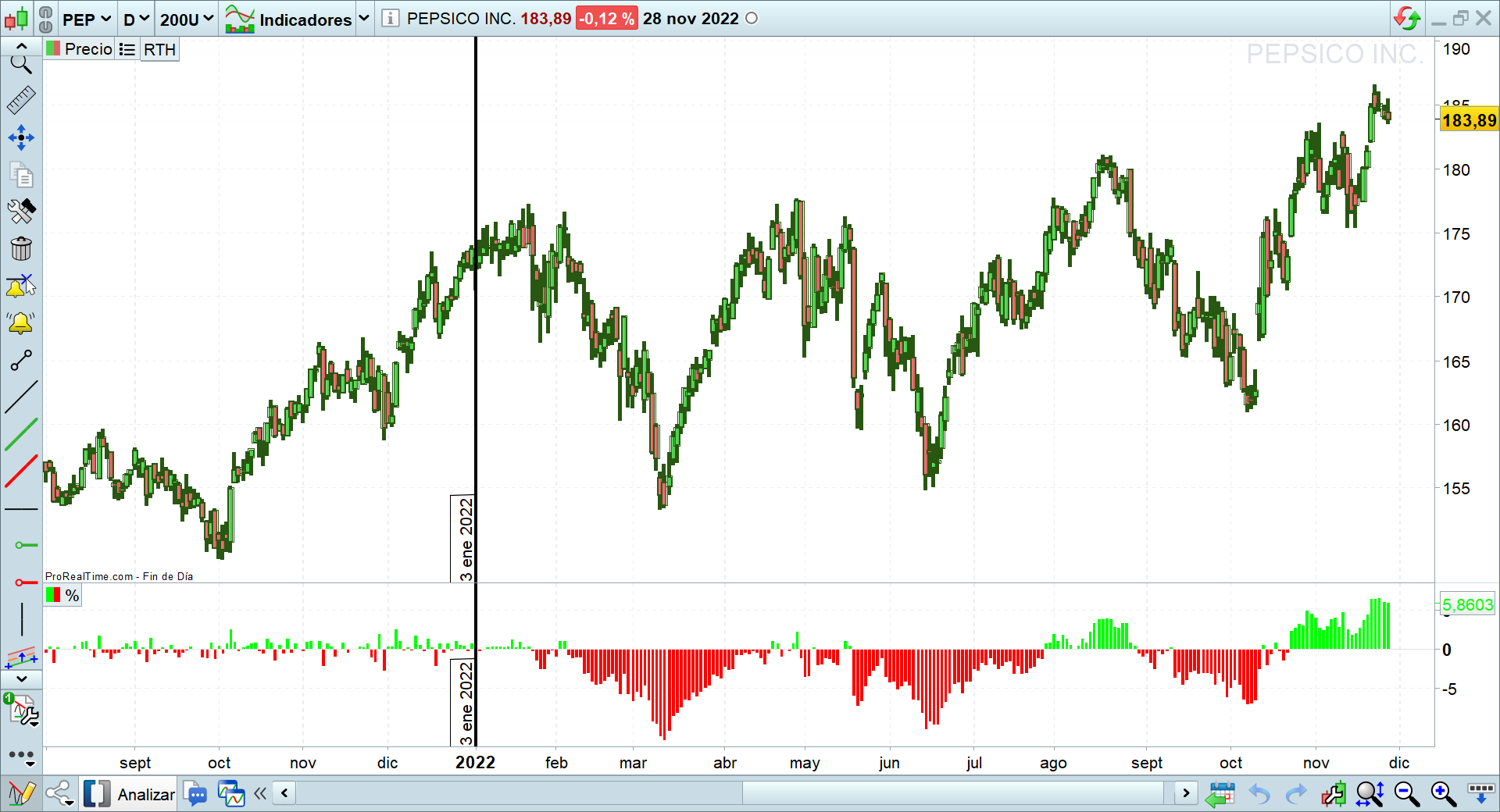Viewport: 1500px width, 812px height.
Task: Open the Indicadores menu
Action: coord(297,19)
